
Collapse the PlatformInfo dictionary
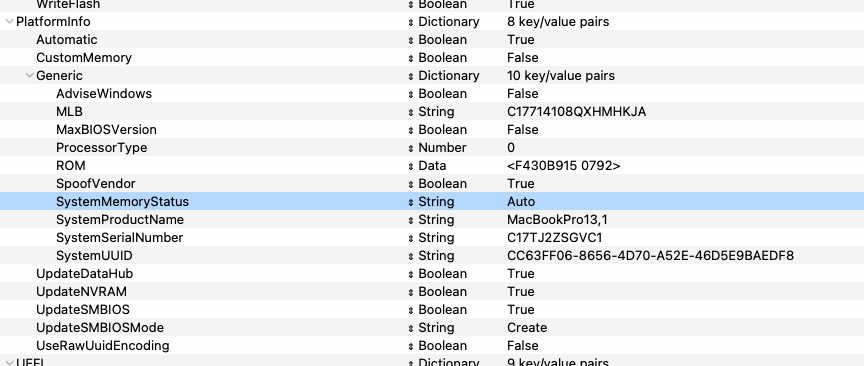point(9,21)
